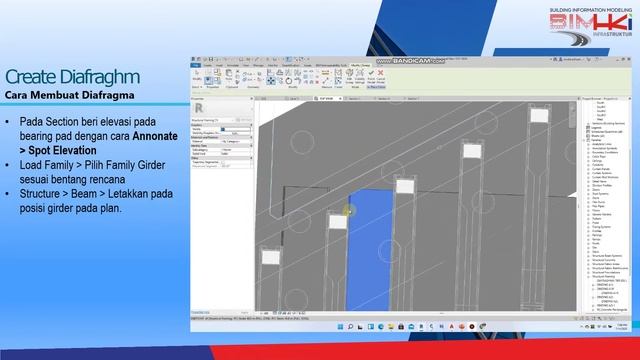Activate the highlighted Move tool
This screenshot has width=640, height=360.
click(x=271, y=81)
